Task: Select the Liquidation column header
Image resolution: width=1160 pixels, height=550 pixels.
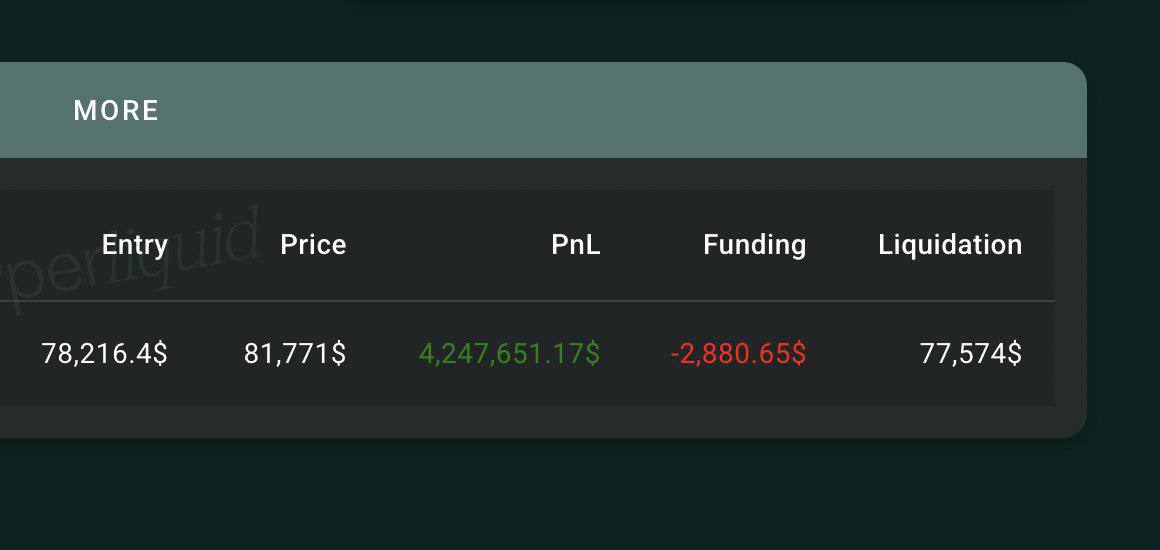Action: 950,245
